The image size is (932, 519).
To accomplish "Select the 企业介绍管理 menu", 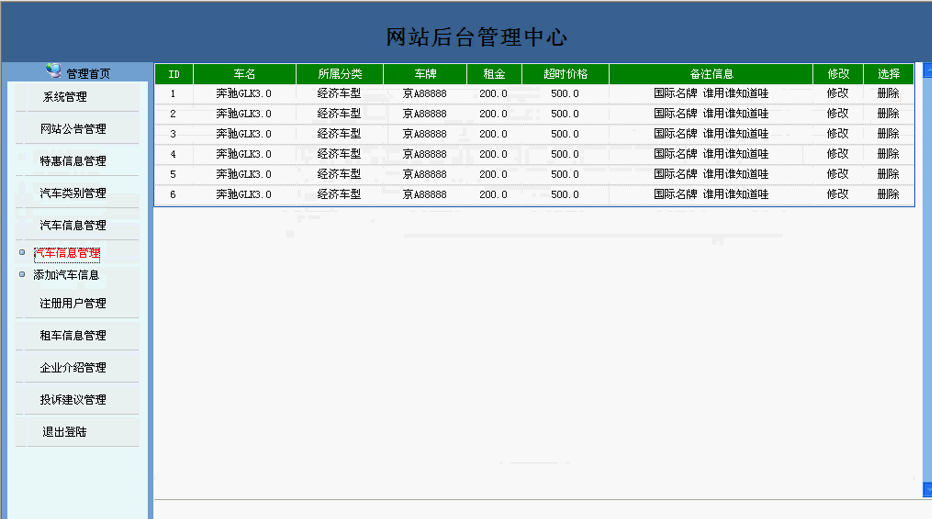I will pyautogui.click(x=73, y=368).
